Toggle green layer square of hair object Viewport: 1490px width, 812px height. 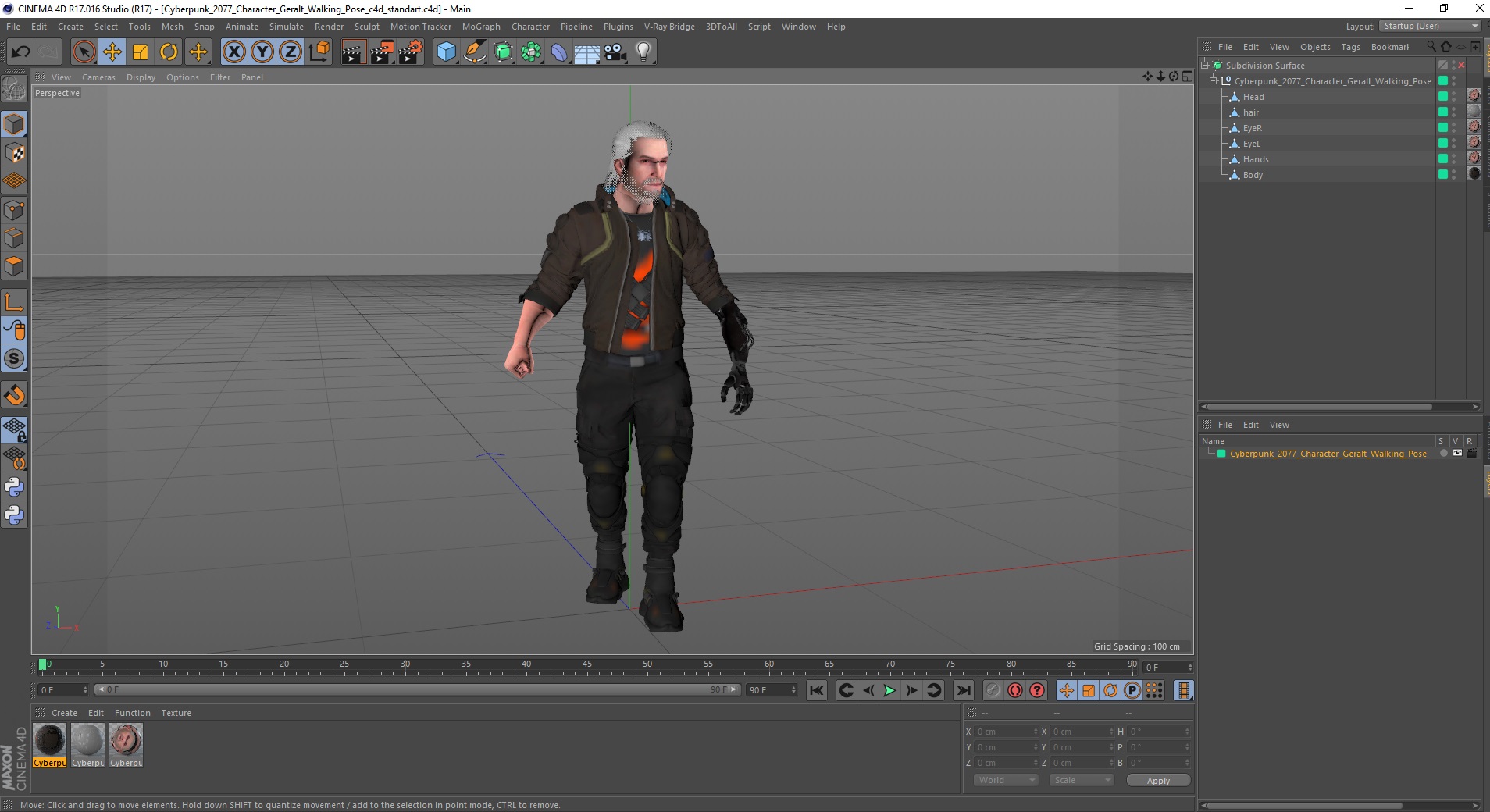tap(1443, 112)
